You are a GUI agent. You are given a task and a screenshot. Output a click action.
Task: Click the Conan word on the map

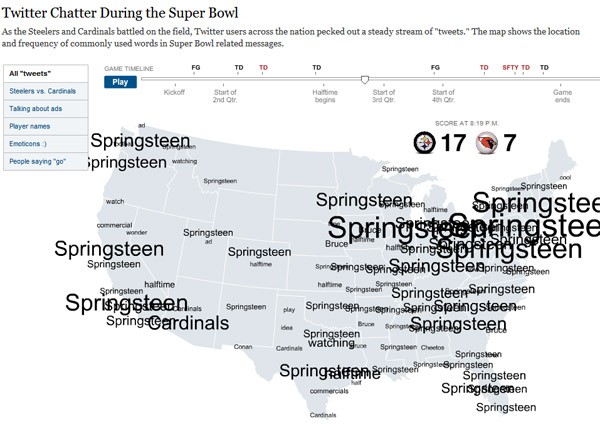click(x=243, y=347)
